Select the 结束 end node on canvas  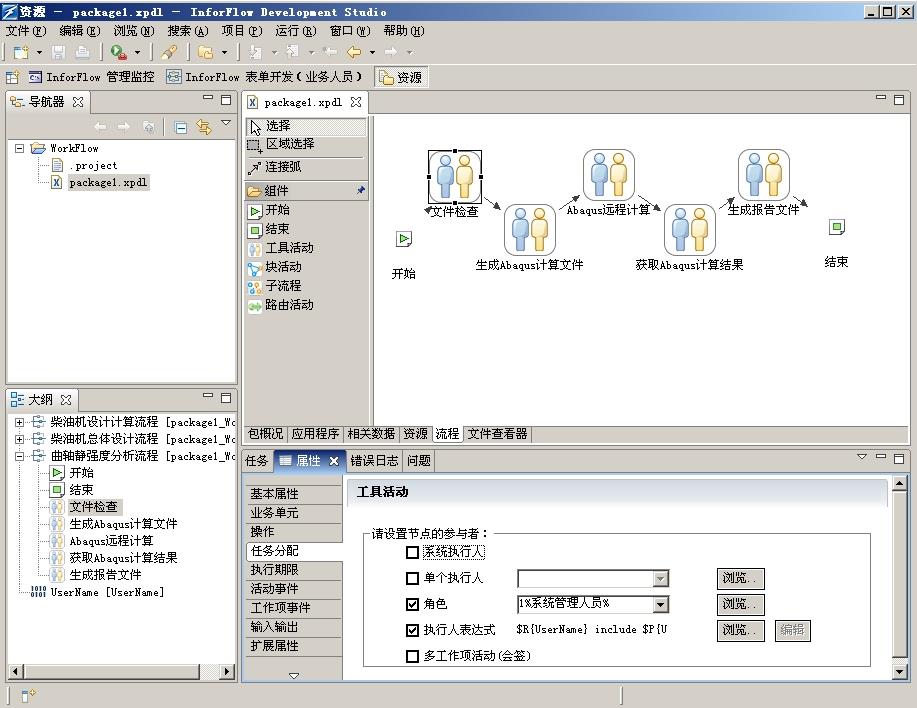pyautogui.click(x=837, y=227)
